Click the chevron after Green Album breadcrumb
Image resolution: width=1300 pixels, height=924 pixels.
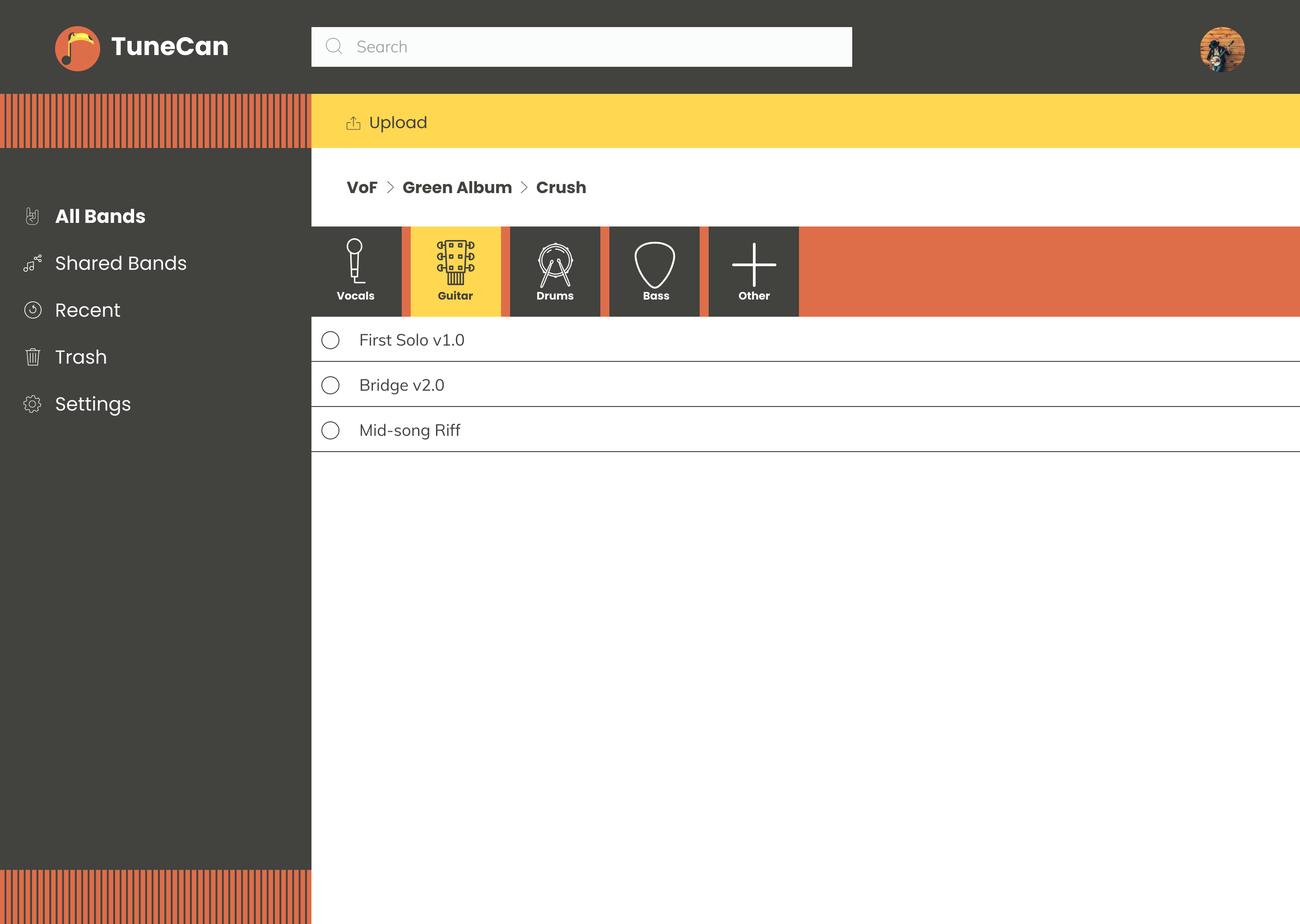tap(524, 188)
